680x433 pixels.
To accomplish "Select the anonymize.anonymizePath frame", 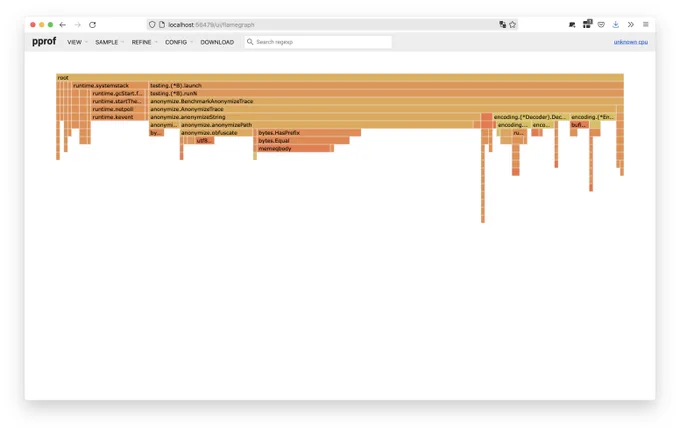I will (327, 125).
